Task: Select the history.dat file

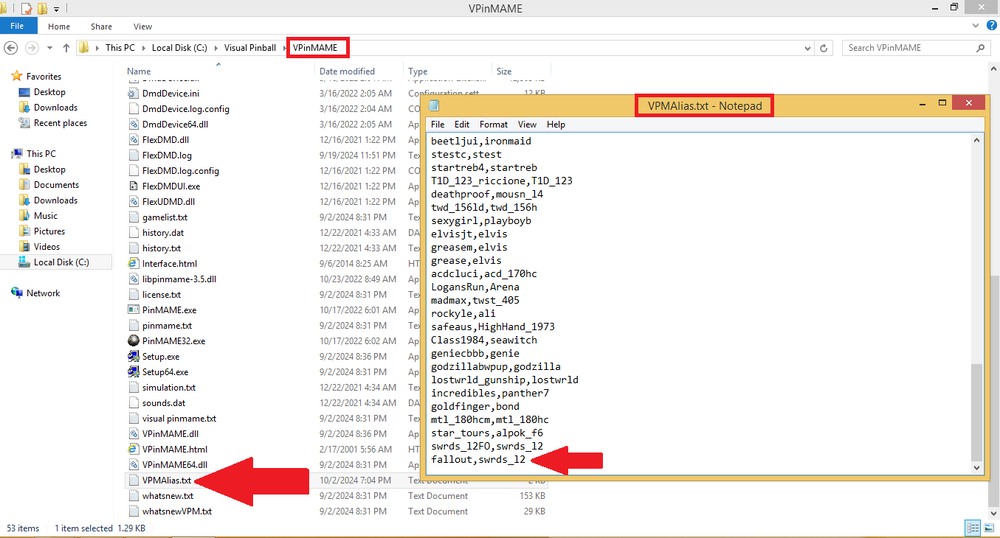Action: [x=163, y=233]
